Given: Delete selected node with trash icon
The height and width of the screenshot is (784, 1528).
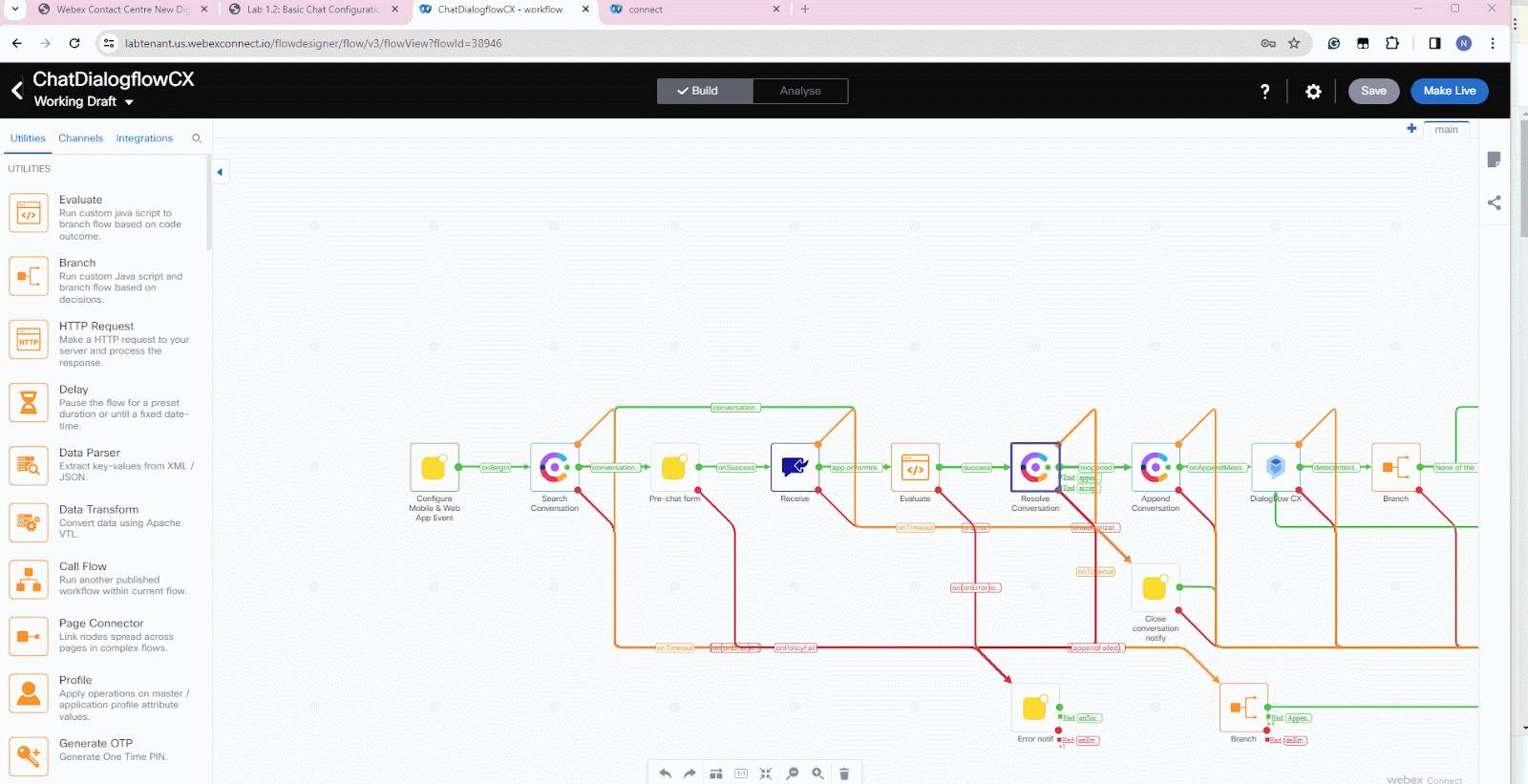Looking at the screenshot, I should tap(844, 773).
